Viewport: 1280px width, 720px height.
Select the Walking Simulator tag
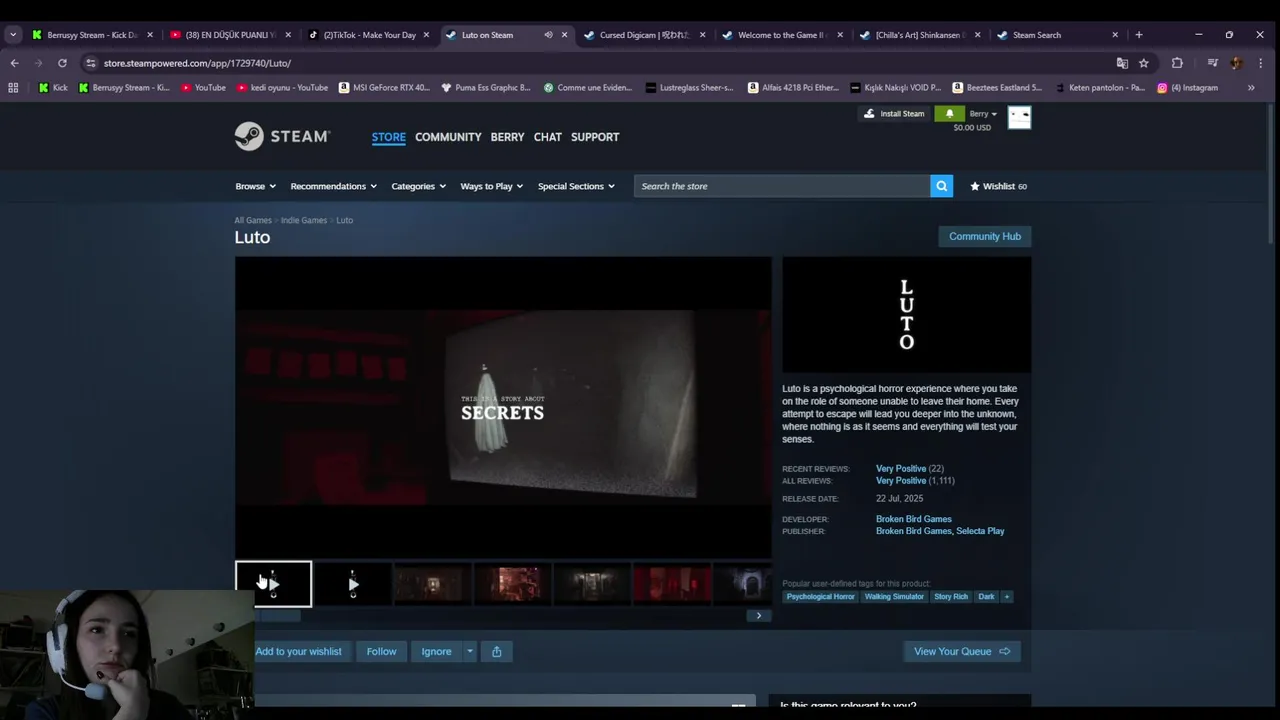(894, 597)
